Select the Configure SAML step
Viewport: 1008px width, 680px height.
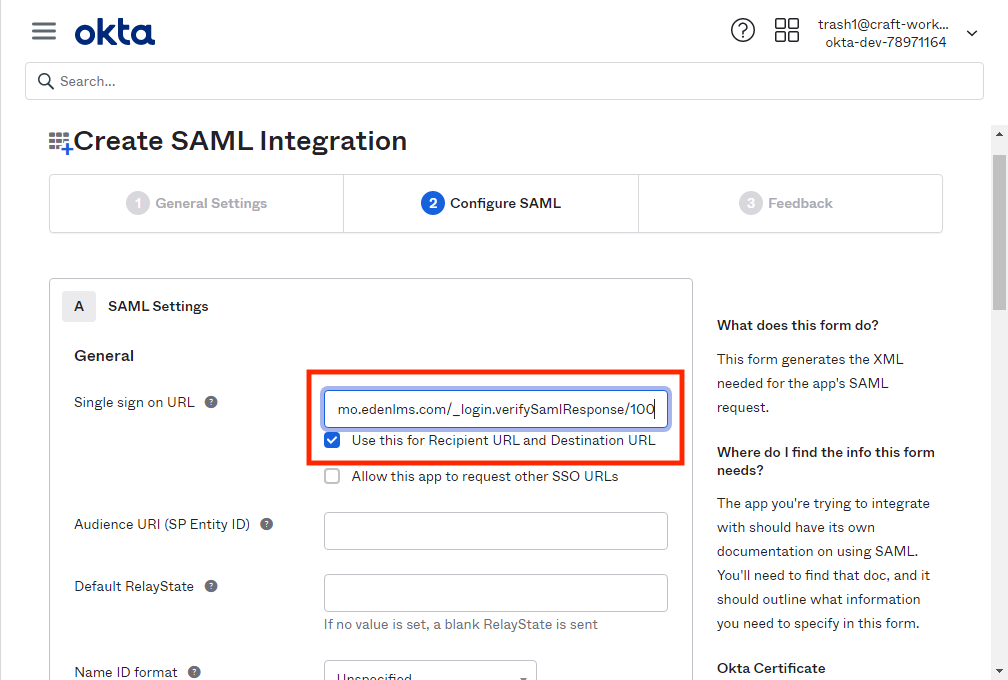[x=491, y=203]
